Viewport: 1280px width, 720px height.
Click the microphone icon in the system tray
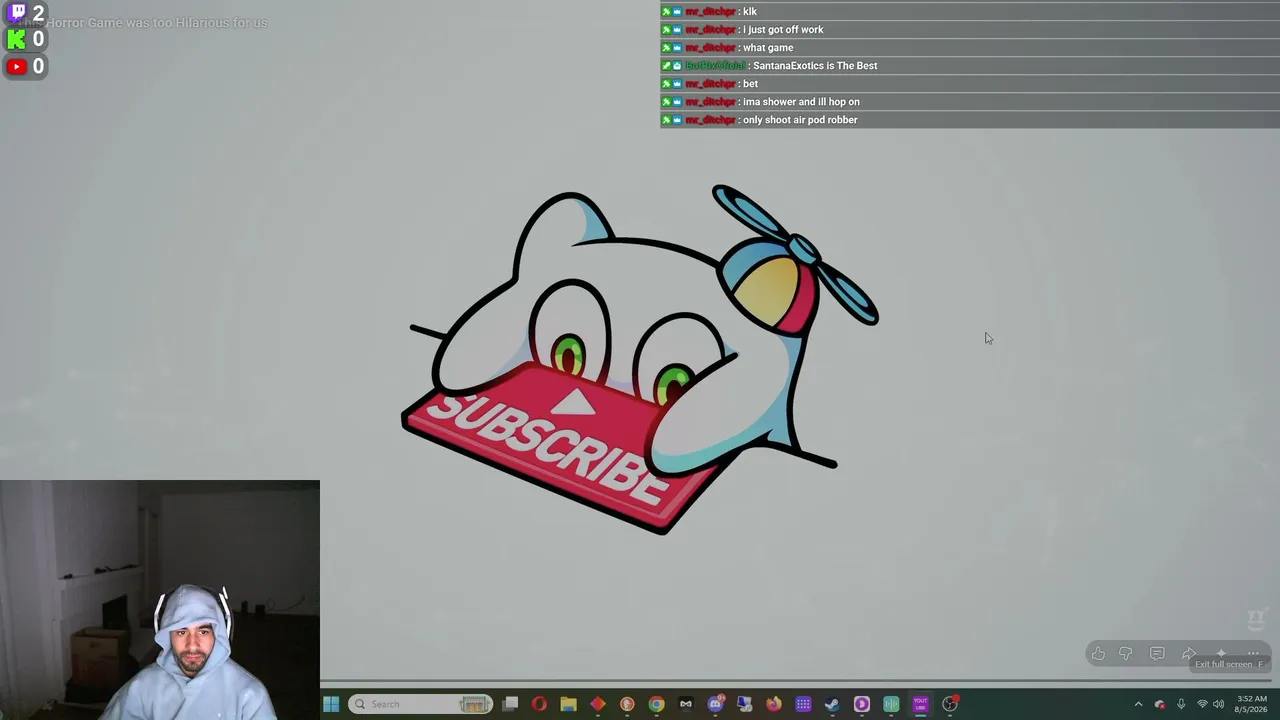(x=1181, y=704)
